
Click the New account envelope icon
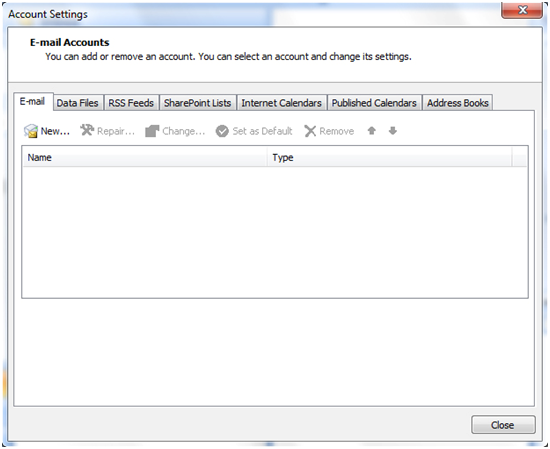[x=31, y=131]
